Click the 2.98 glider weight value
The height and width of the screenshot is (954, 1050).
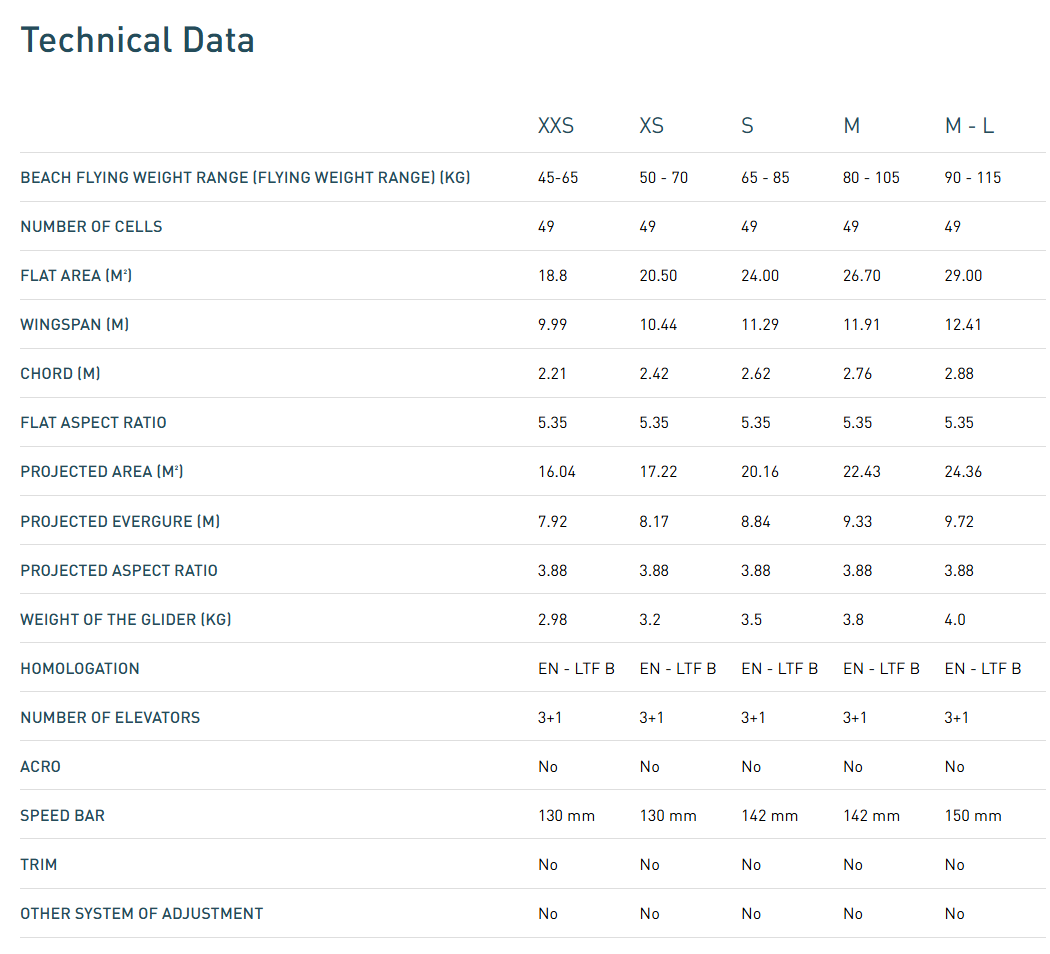coord(552,620)
